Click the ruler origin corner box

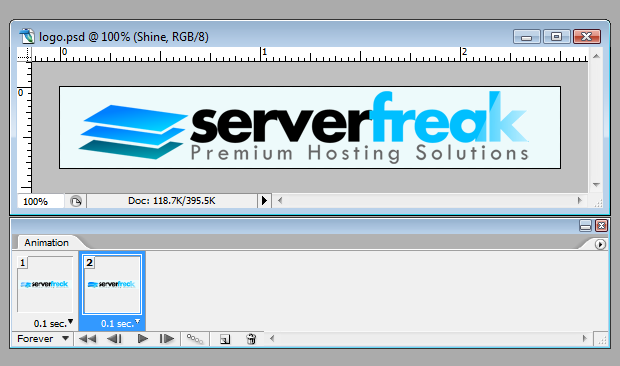[25, 55]
